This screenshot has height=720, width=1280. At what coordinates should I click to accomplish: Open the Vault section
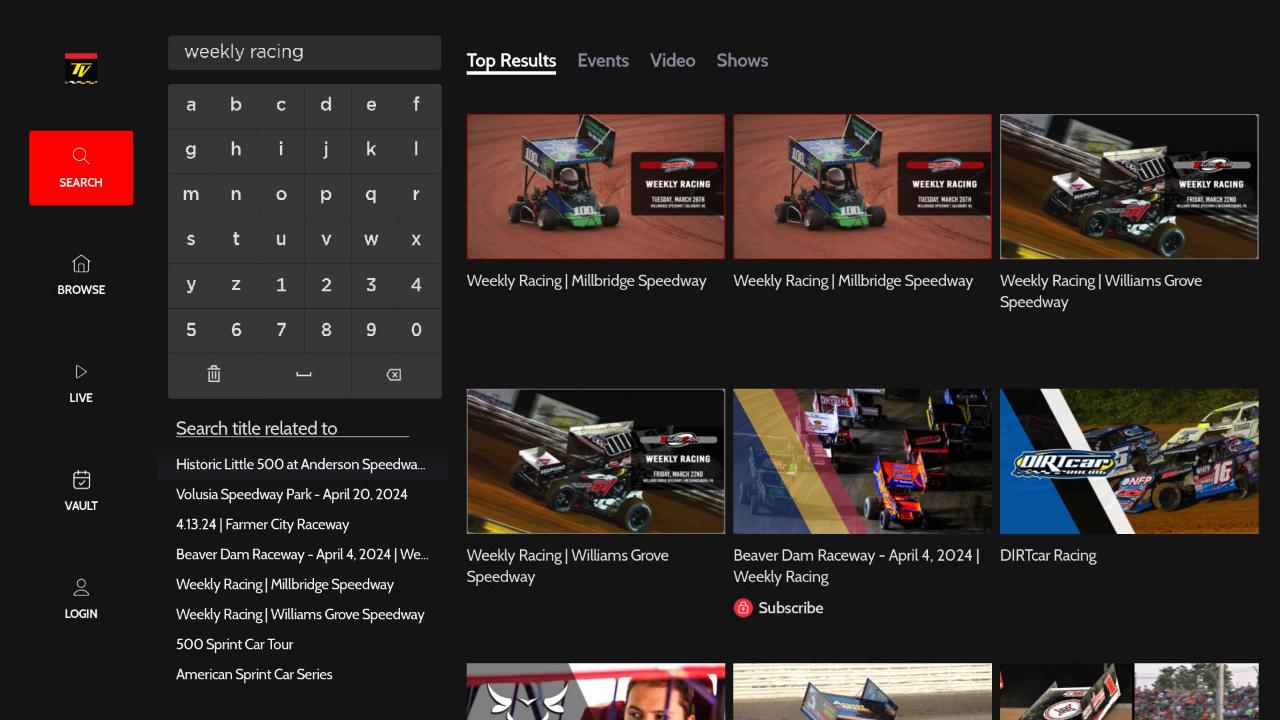pyautogui.click(x=81, y=492)
